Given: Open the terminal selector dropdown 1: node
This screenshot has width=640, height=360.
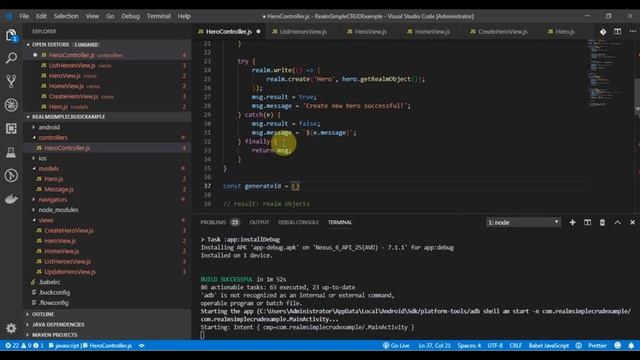Looking at the screenshot, I should [x=523, y=222].
